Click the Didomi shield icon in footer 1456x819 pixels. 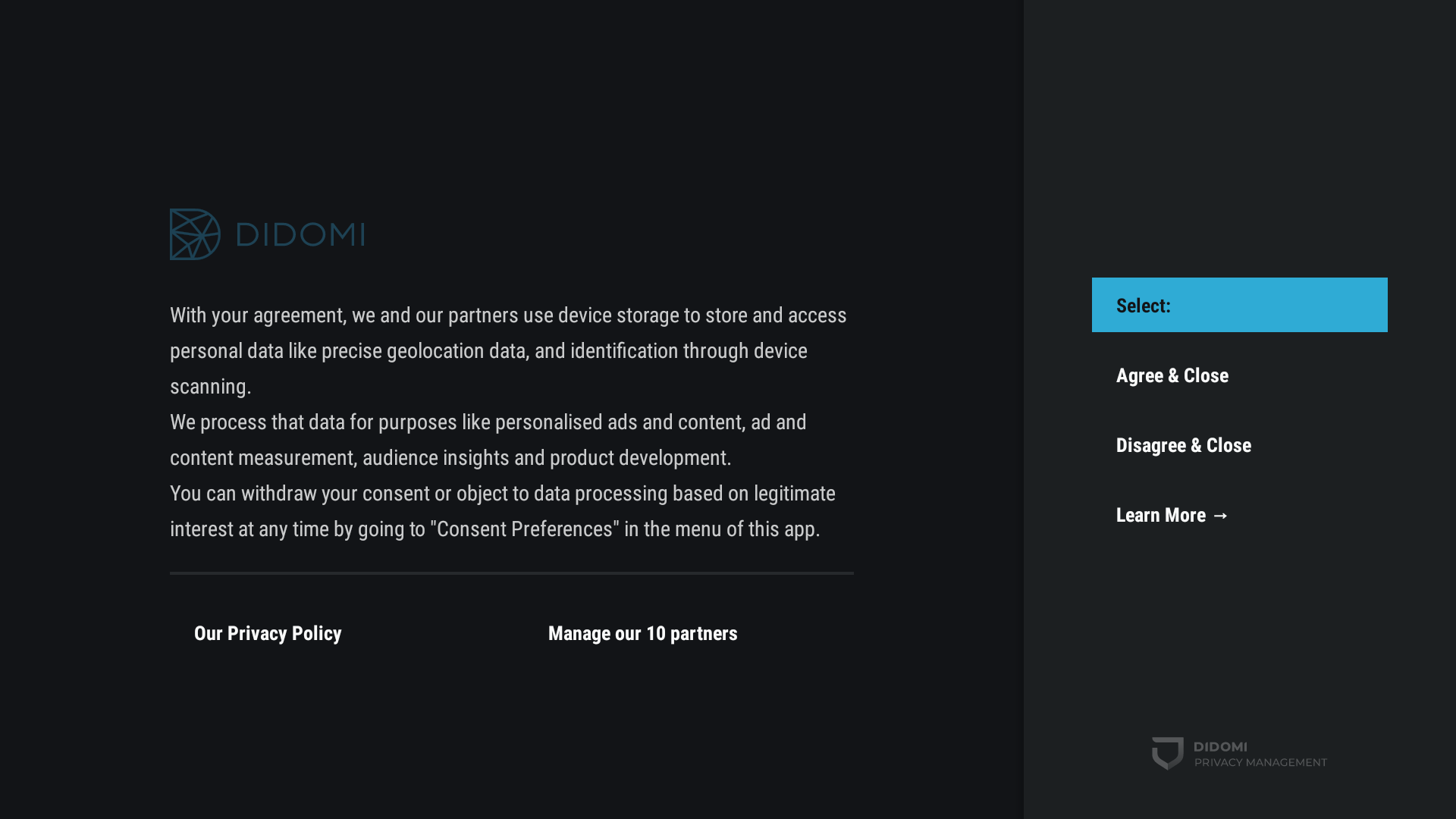point(1167,753)
